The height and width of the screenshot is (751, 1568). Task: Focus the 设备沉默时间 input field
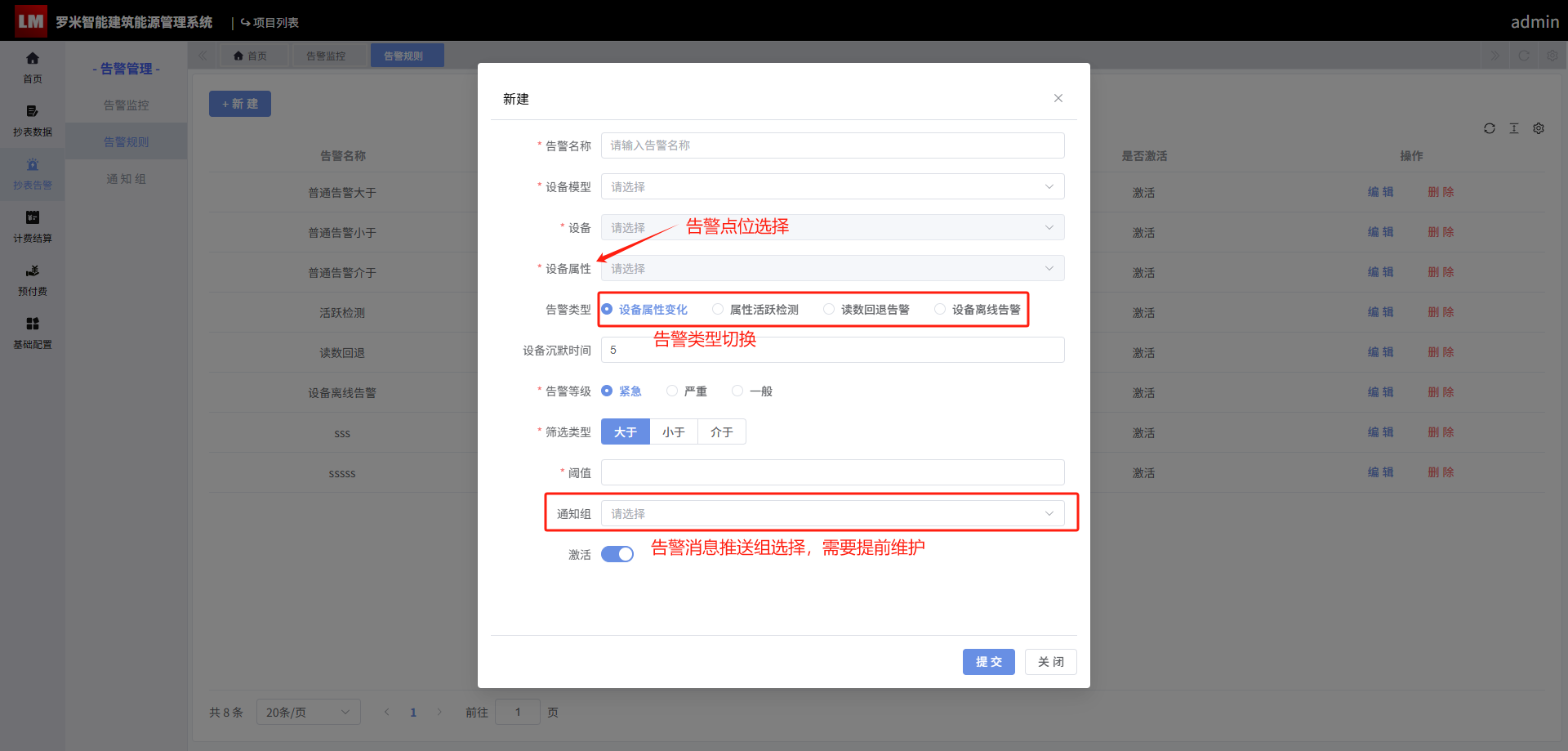[x=832, y=350]
